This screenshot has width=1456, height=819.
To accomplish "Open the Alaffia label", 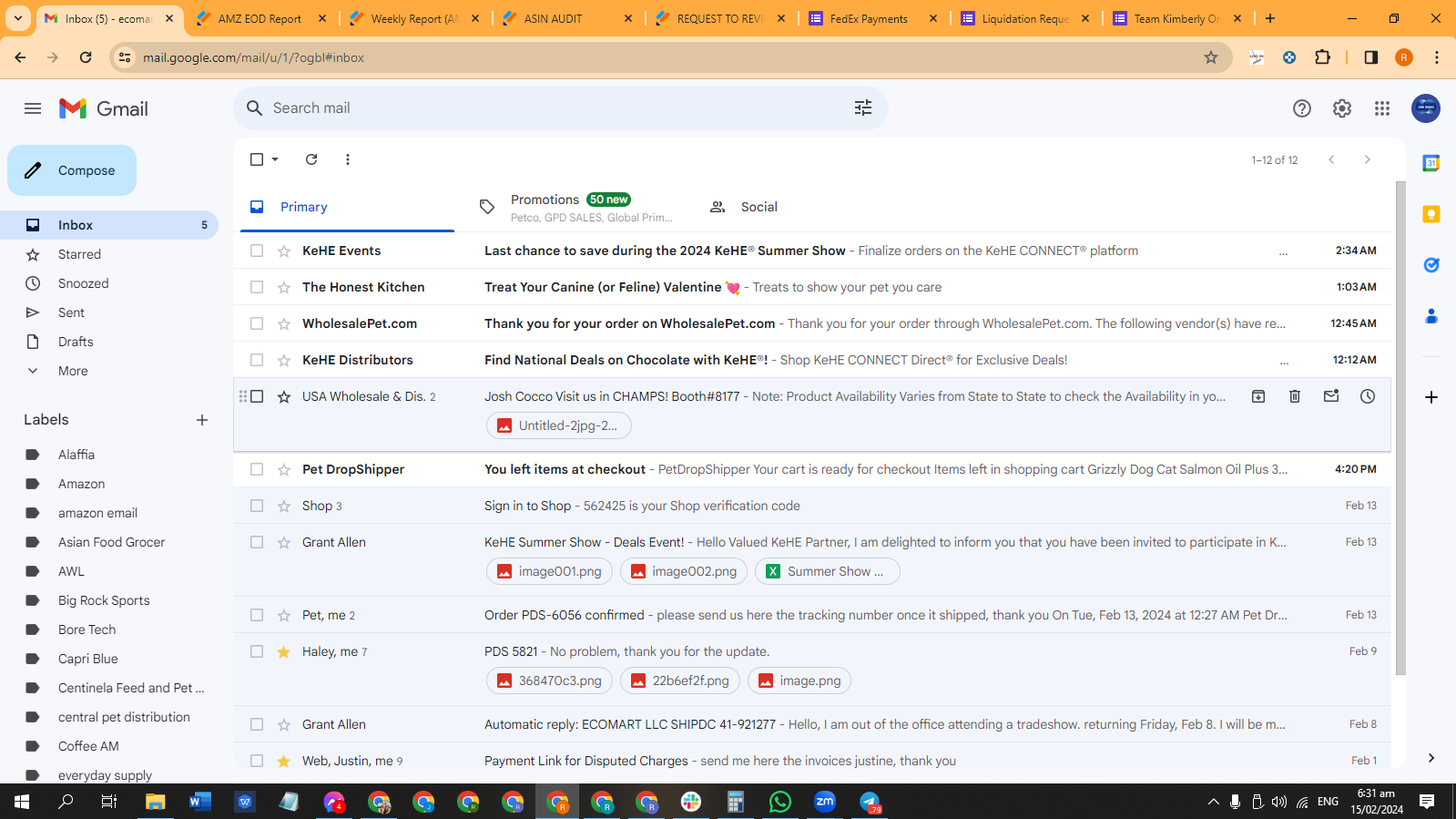I will (x=76, y=455).
